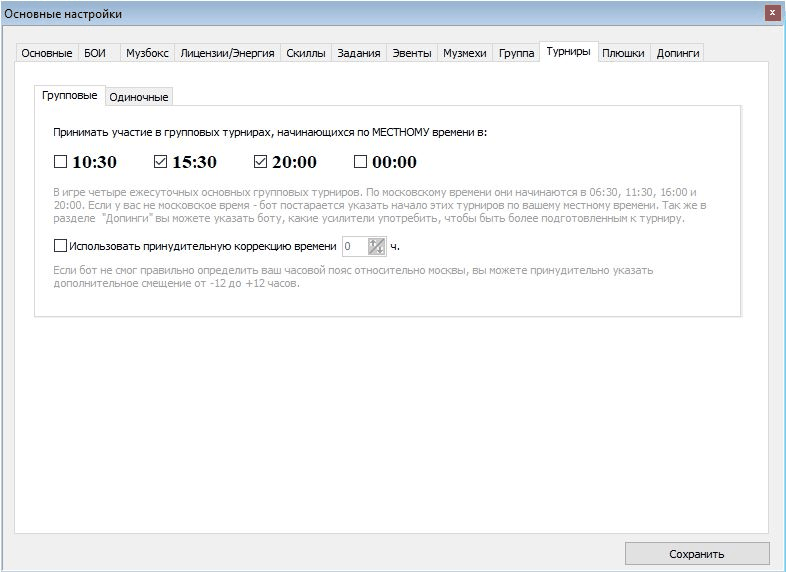Click the 10:30 time label
The width and height of the screenshot is (786, 572).
pos(94,162)
